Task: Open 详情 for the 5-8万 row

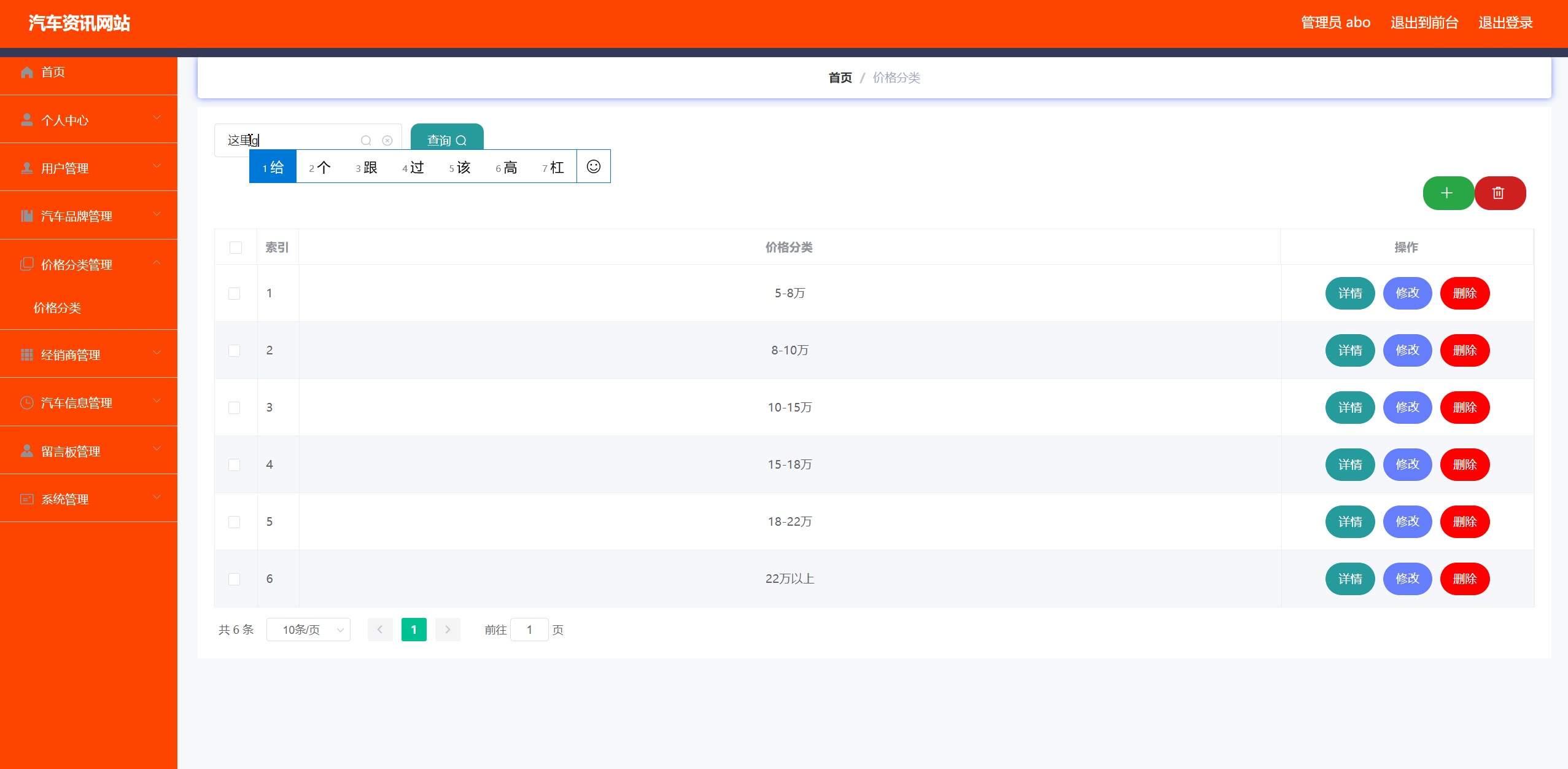Action: point(1350,293)
